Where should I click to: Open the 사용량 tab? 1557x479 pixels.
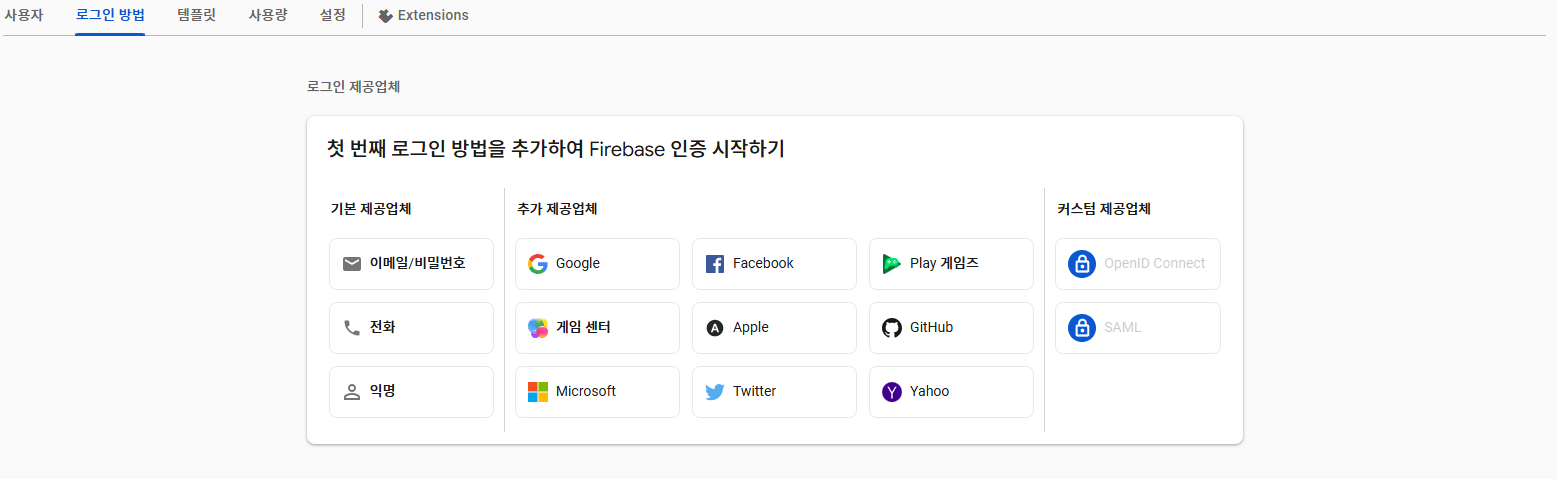coord(268,15)
